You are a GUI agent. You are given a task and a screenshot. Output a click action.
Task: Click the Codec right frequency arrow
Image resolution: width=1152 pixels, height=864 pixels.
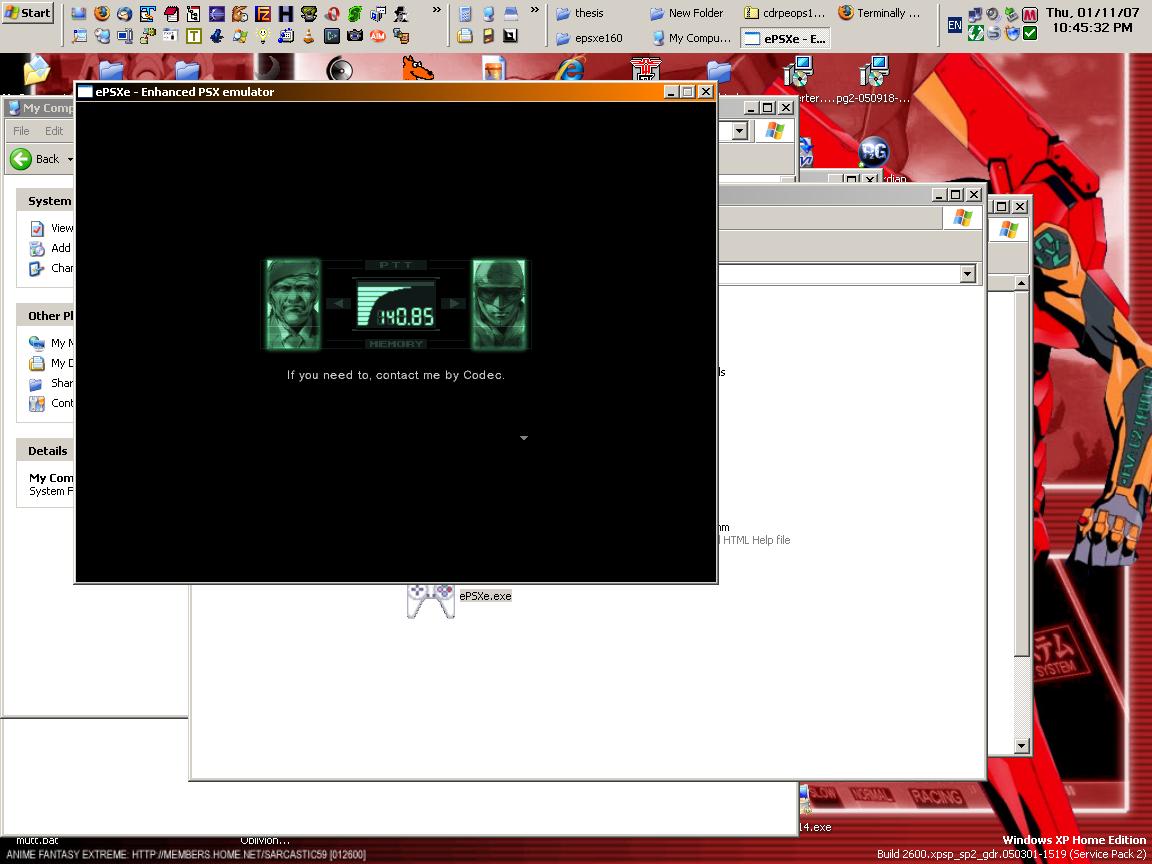tap(454, 304)
